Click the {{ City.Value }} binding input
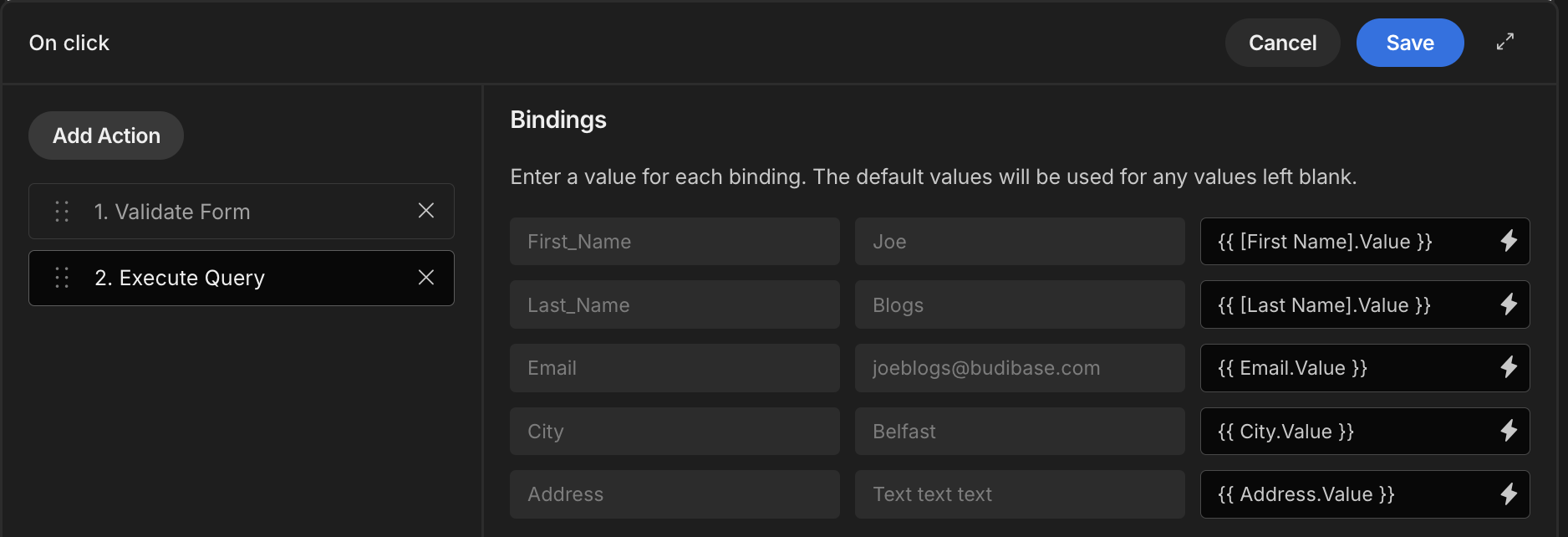1568x537 pixels. 1346,432
